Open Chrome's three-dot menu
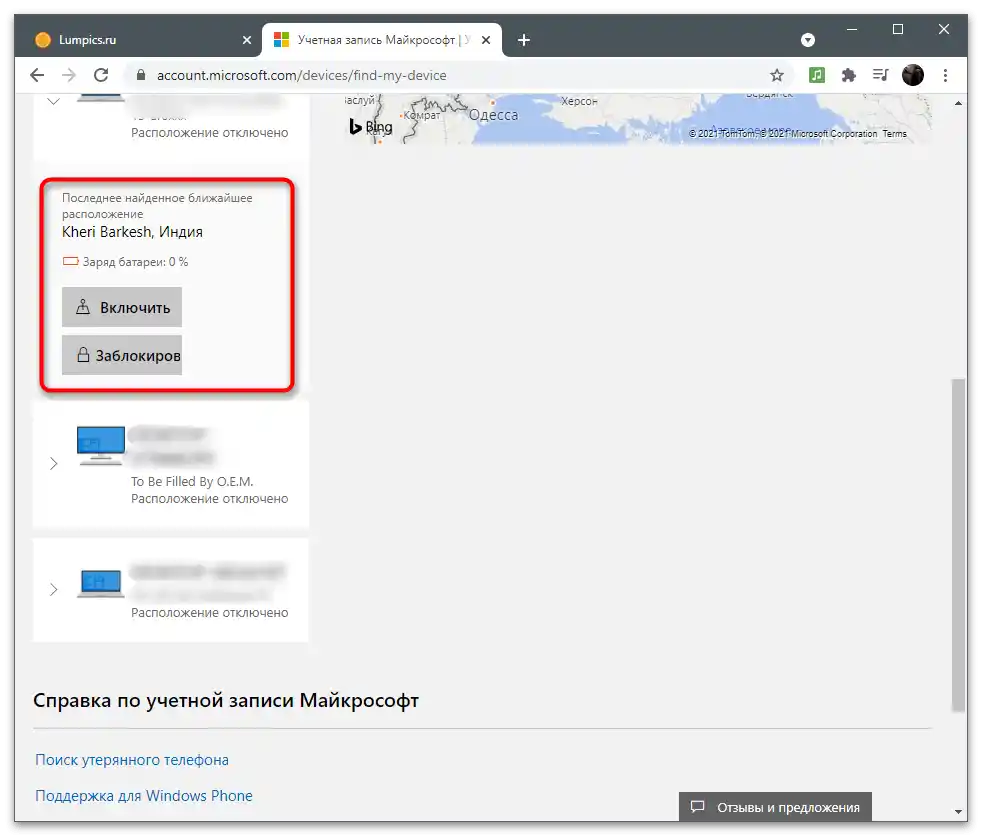Viewport: 982px width, 836px height. 945,76
